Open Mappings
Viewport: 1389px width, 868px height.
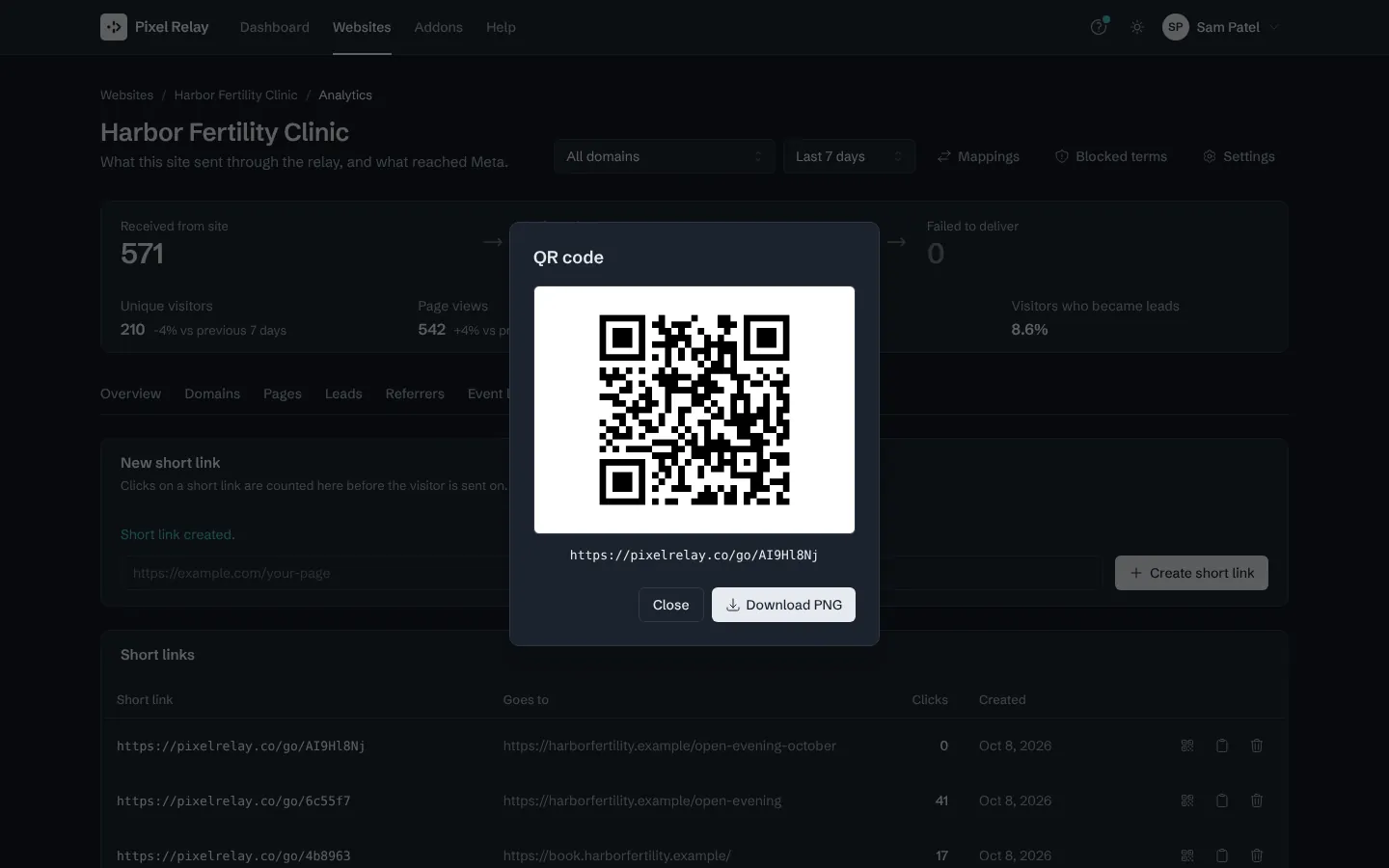(x=978, y=156)
